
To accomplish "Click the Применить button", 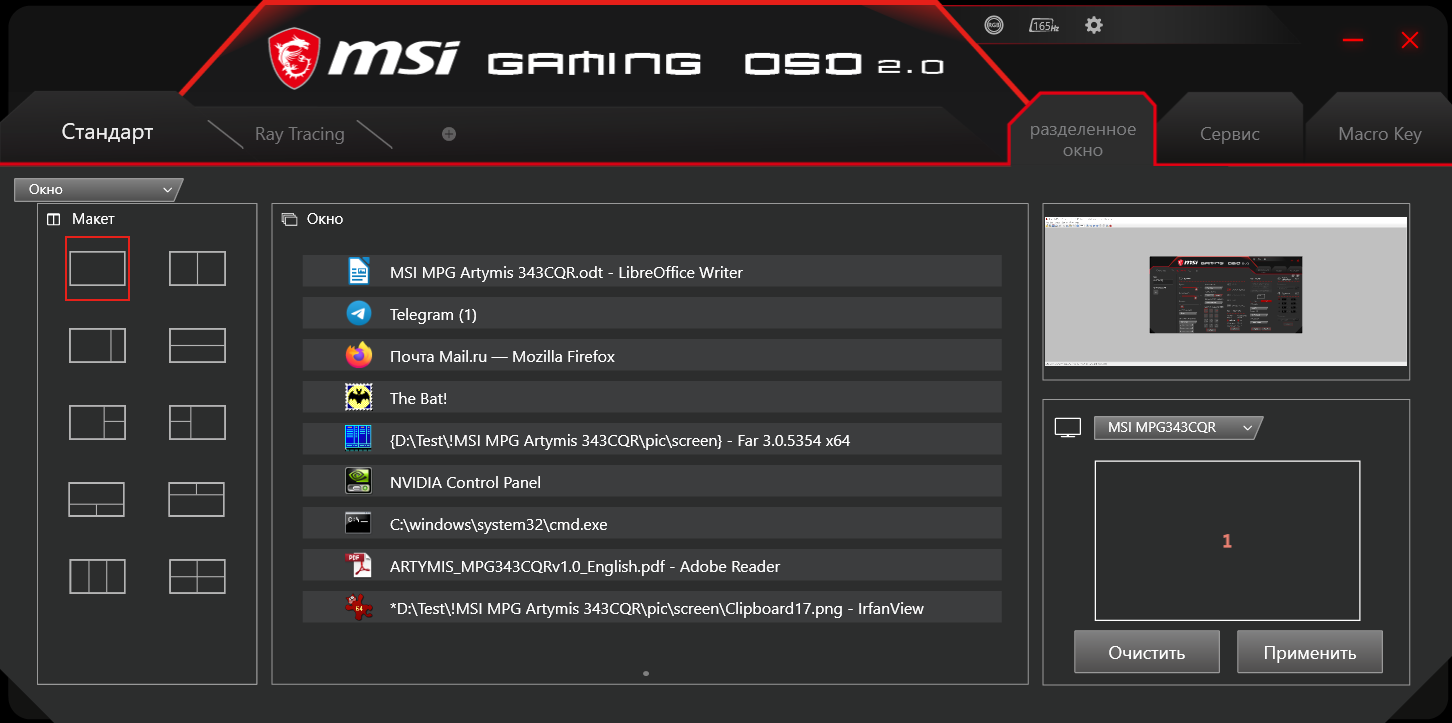I will tap(1310, 652).
